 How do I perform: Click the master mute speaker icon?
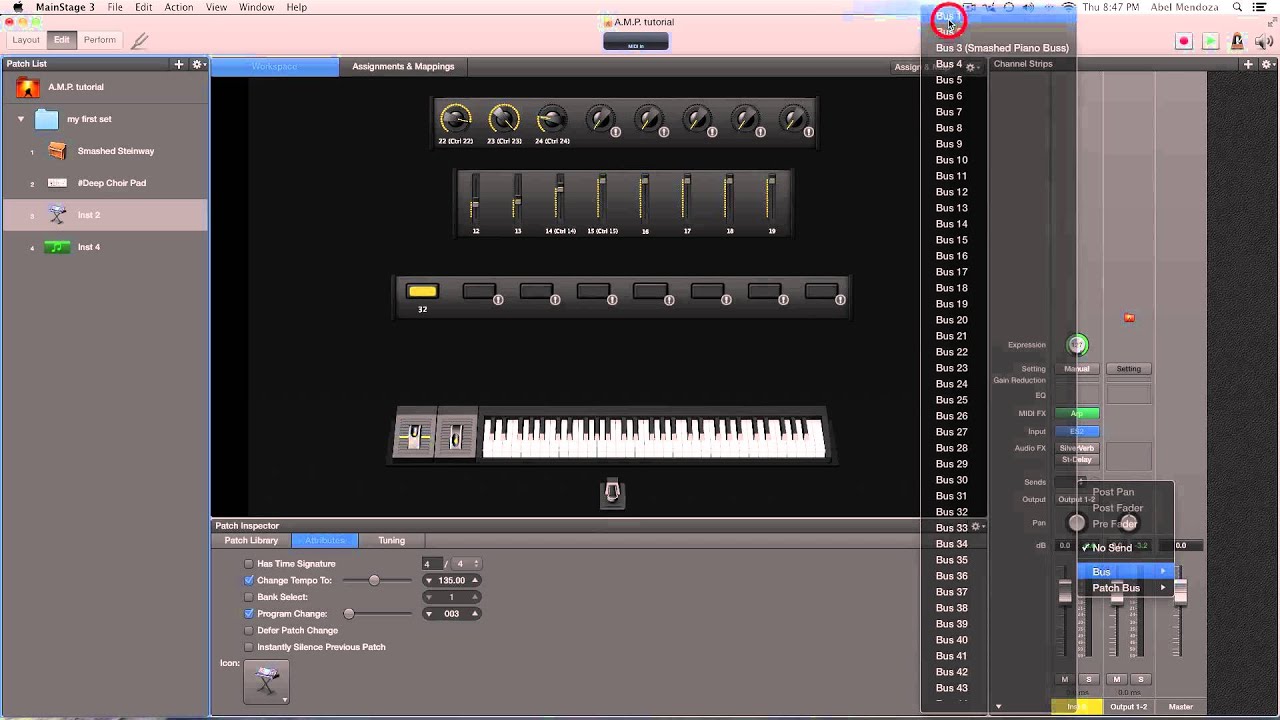coord(1264,41)
